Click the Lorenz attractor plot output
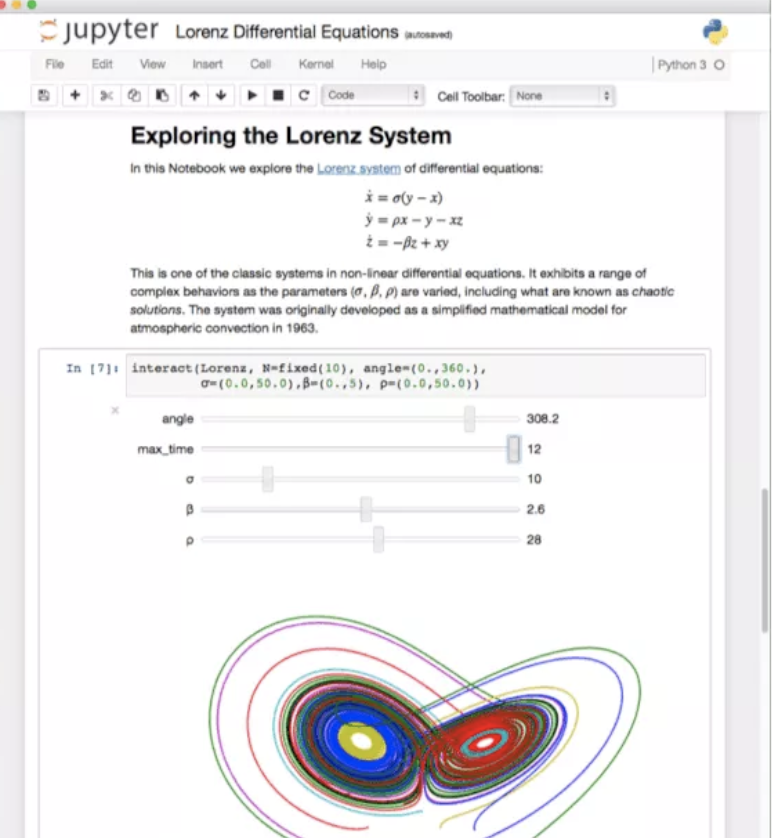This screenshot has width=776, height=838. click(x=425, y=724)
